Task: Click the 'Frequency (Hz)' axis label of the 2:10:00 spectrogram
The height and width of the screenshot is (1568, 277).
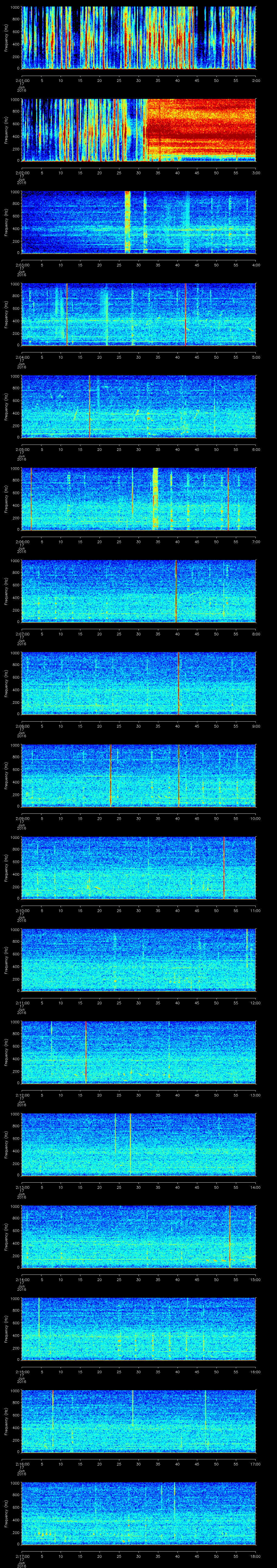Action: pyautogui.click(x=6, y=868)
